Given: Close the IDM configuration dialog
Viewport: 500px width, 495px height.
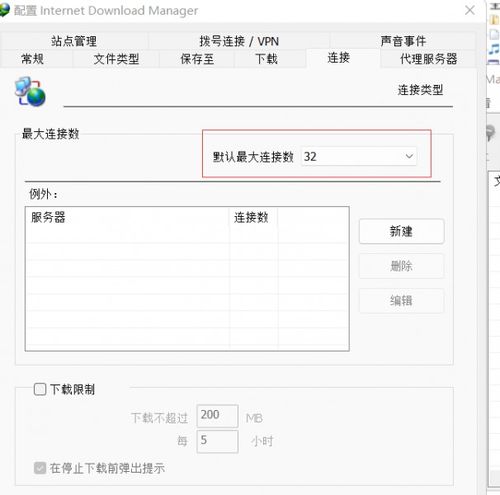Looking at the screenshot, I should click(x=470, y=10).
